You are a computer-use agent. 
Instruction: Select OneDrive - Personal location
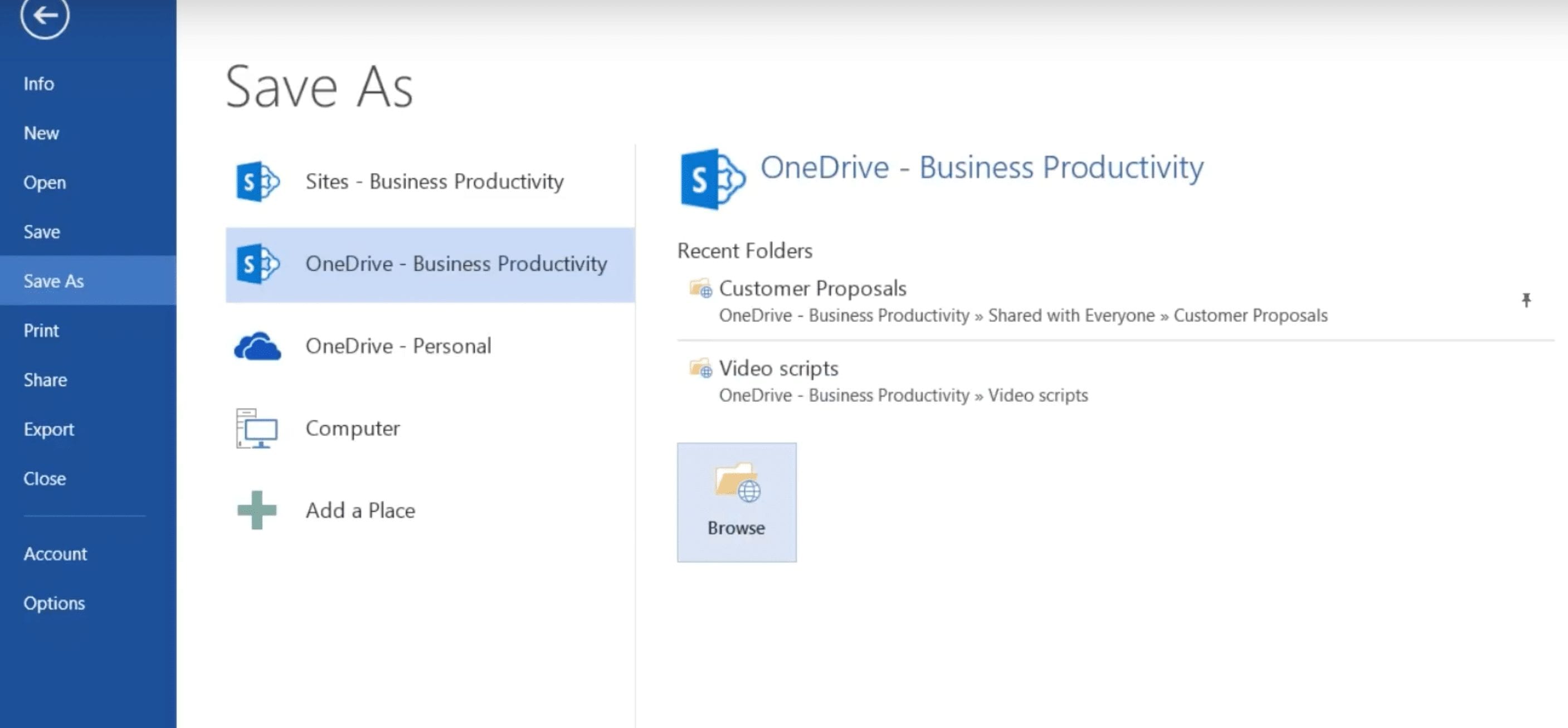click(x=430, y=346)
